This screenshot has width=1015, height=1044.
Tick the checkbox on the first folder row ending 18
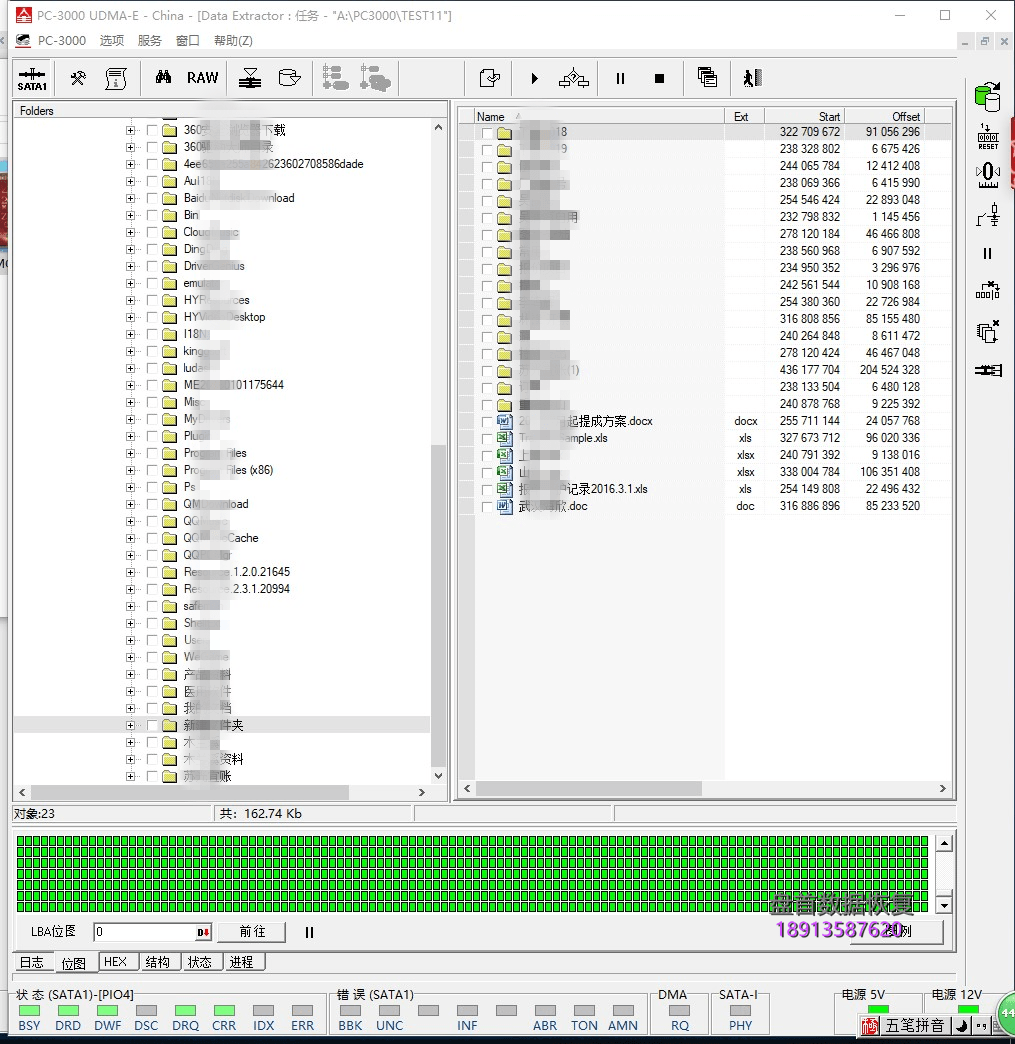tap(487, 132)
